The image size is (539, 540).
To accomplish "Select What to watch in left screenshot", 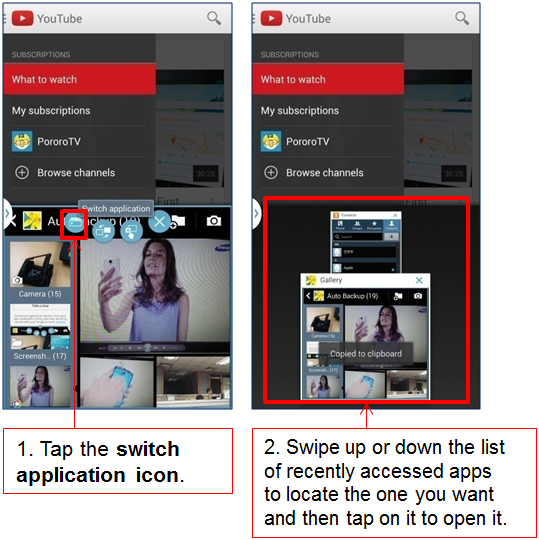I will coord(80,79).
